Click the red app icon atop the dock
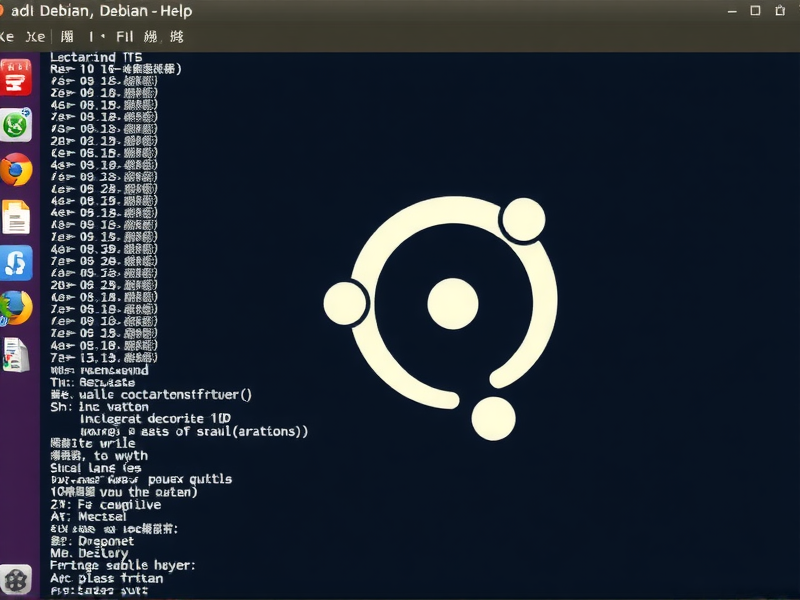 click(16, 77)
